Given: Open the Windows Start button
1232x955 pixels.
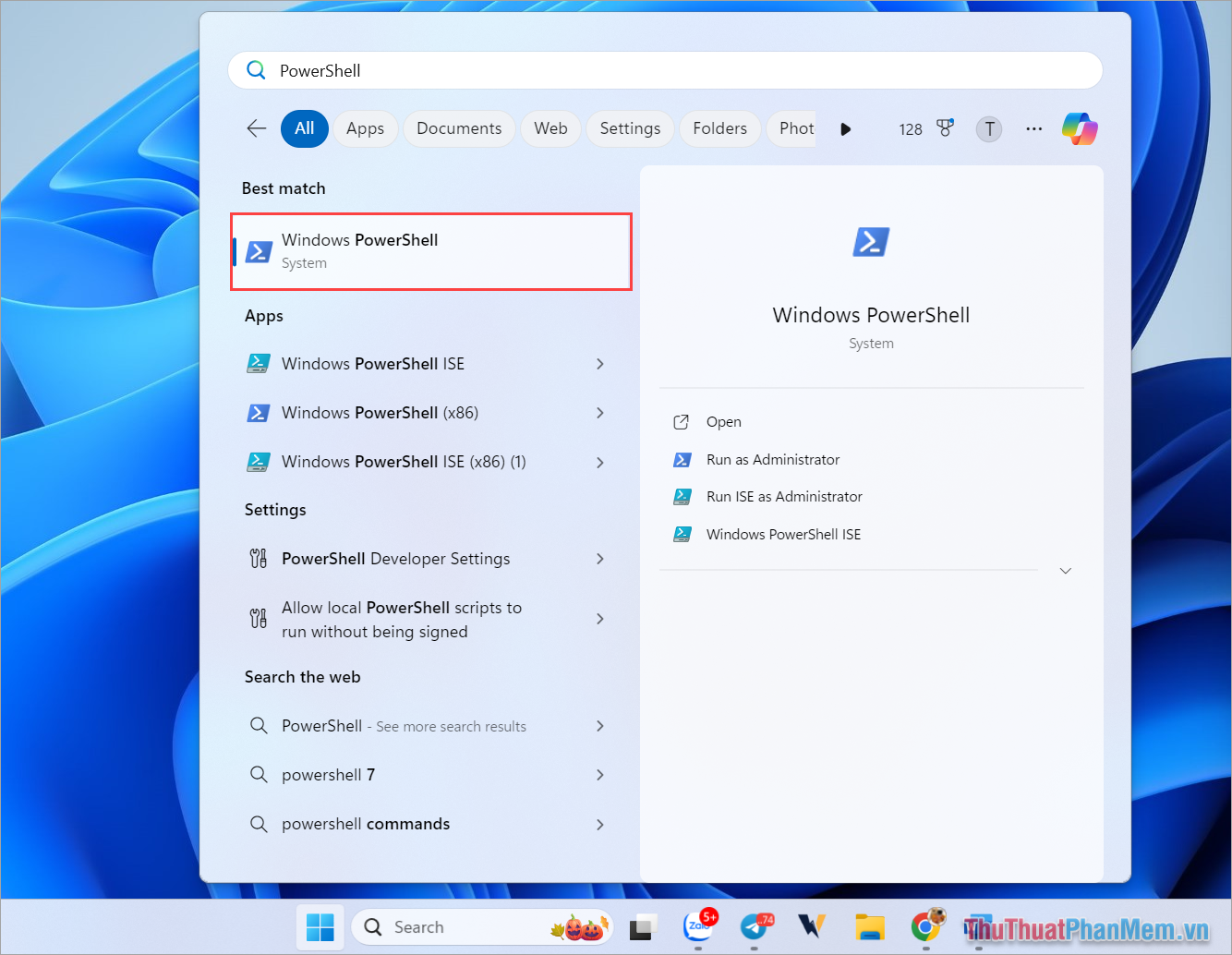Looking at the screenshot, I should click(320, 927).
